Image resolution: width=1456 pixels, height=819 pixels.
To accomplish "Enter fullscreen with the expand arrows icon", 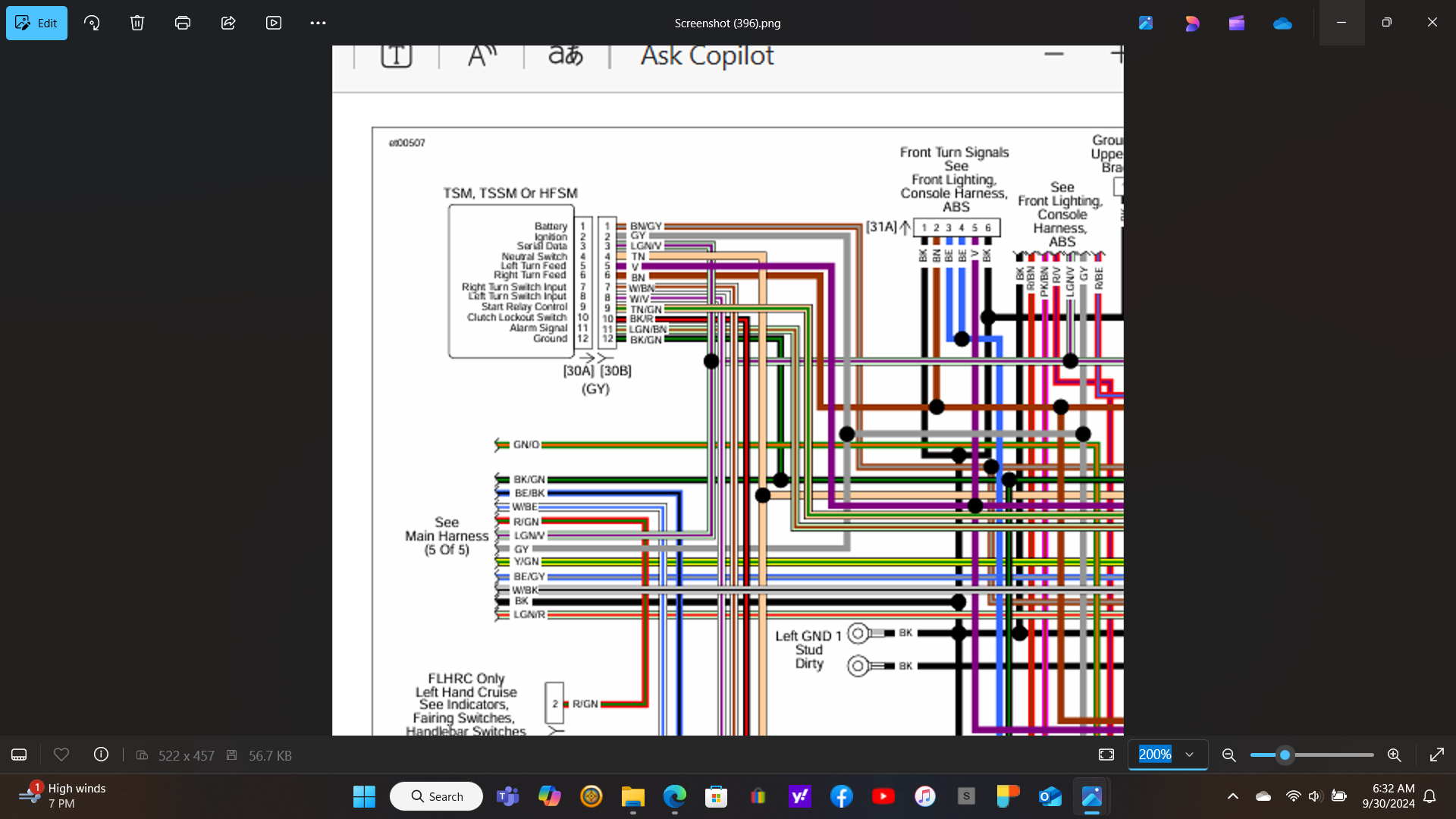I will [x=1436, y=755].
